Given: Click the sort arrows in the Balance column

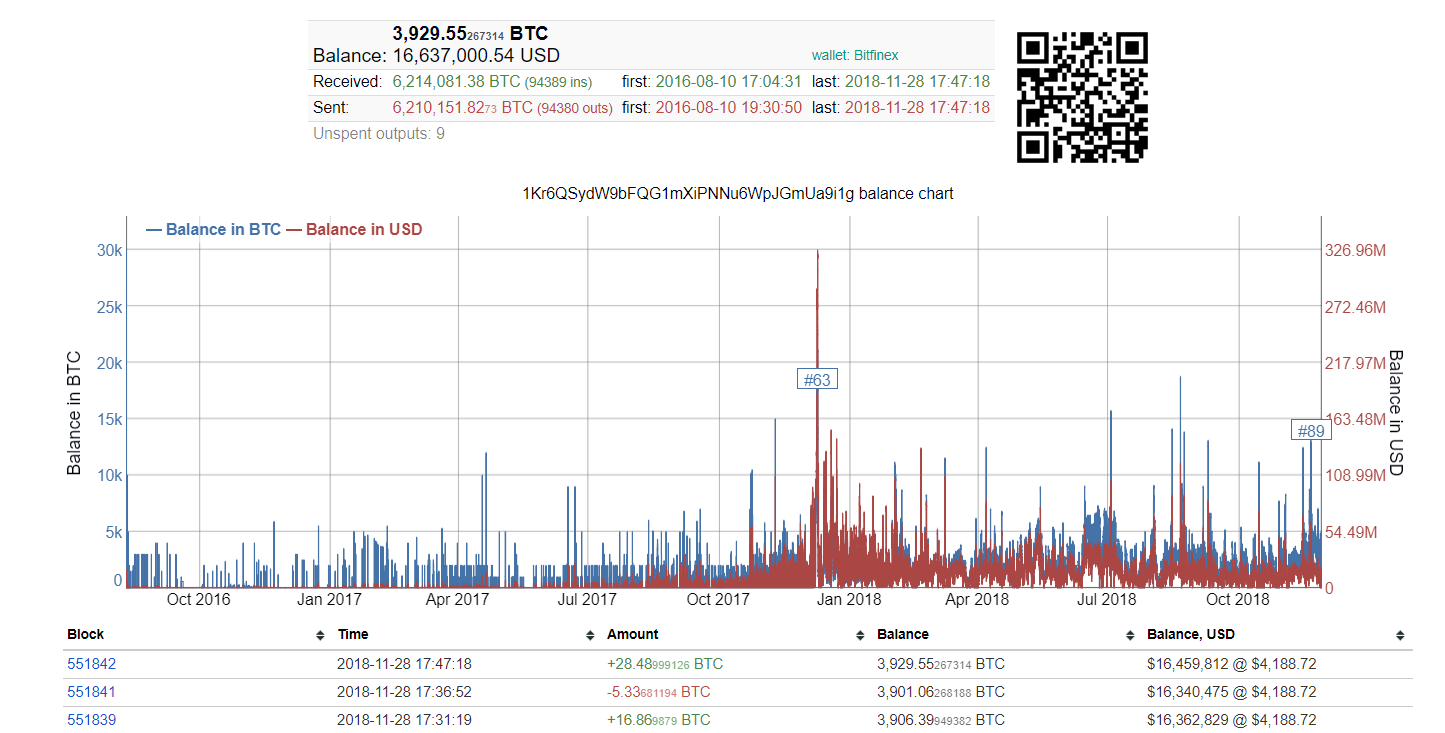Looking at the screenshot, I should tap(1130, 635).
